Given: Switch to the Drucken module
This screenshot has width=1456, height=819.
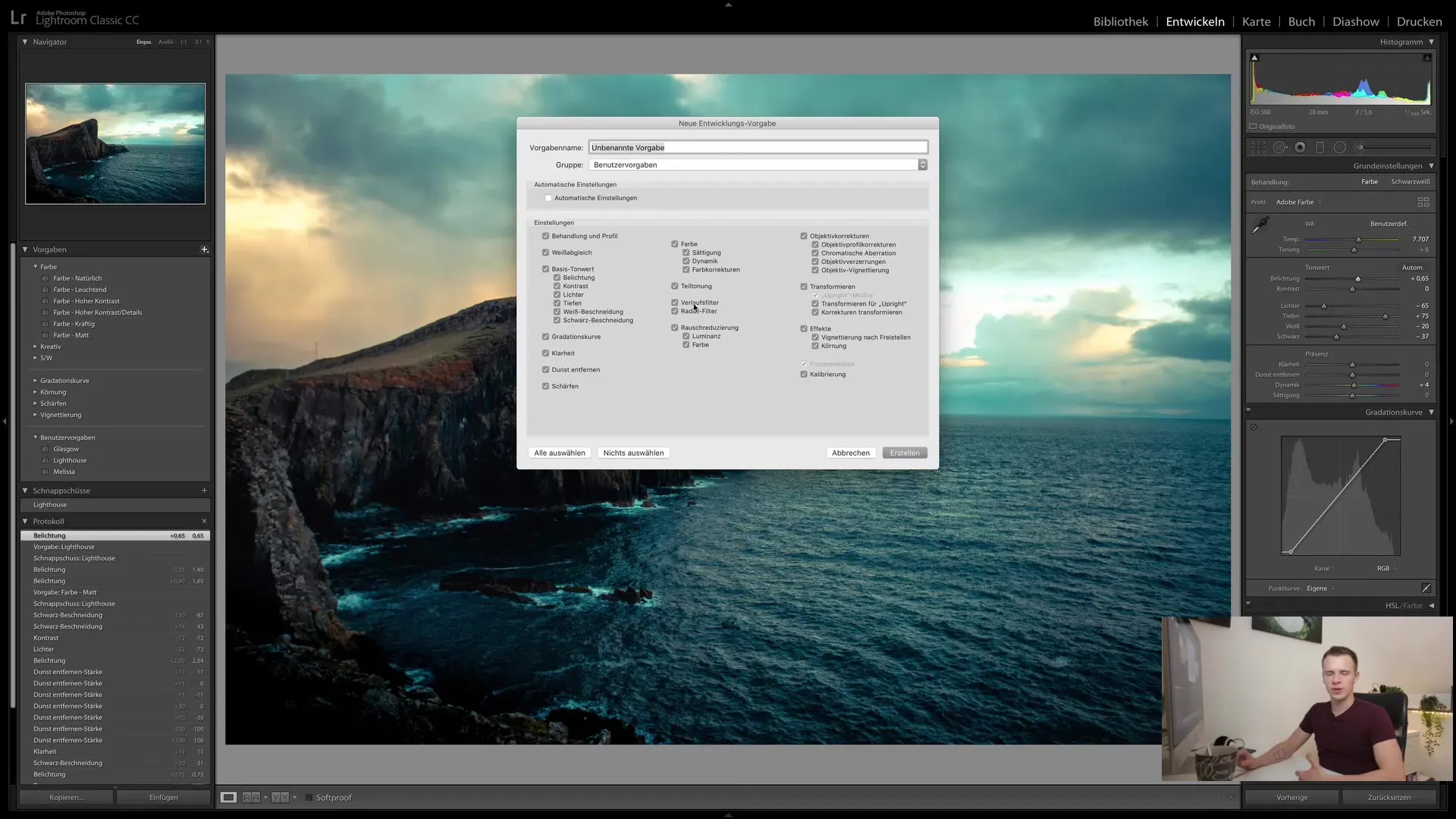Looking at the screenshot, I should coord(1420,22).
